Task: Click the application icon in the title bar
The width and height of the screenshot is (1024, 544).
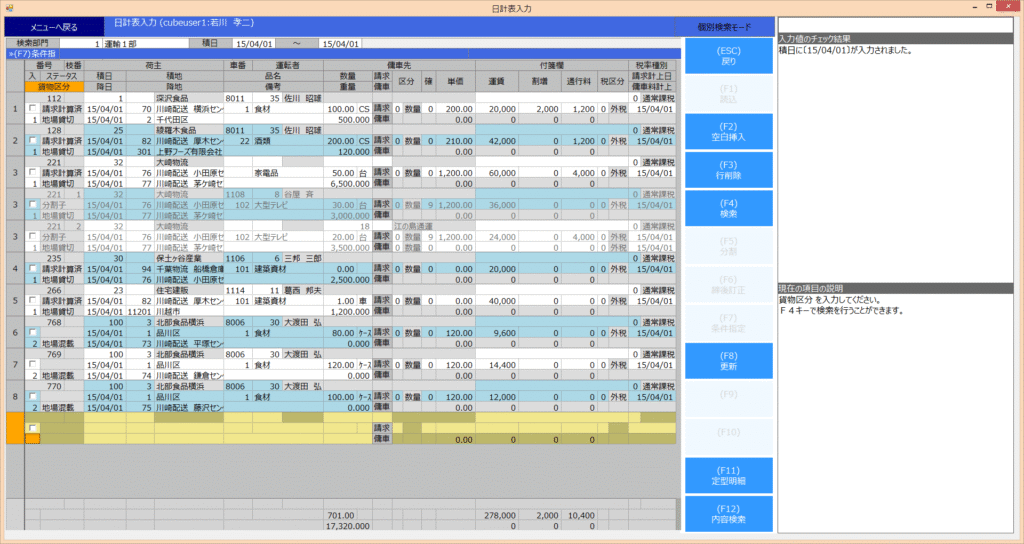Action: point(8,7)
